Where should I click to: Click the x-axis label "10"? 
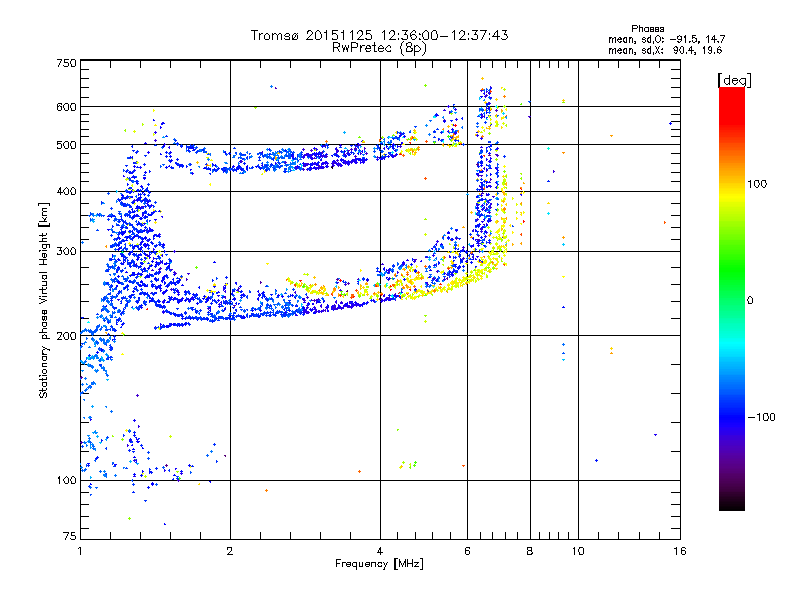tap(578, 551)
